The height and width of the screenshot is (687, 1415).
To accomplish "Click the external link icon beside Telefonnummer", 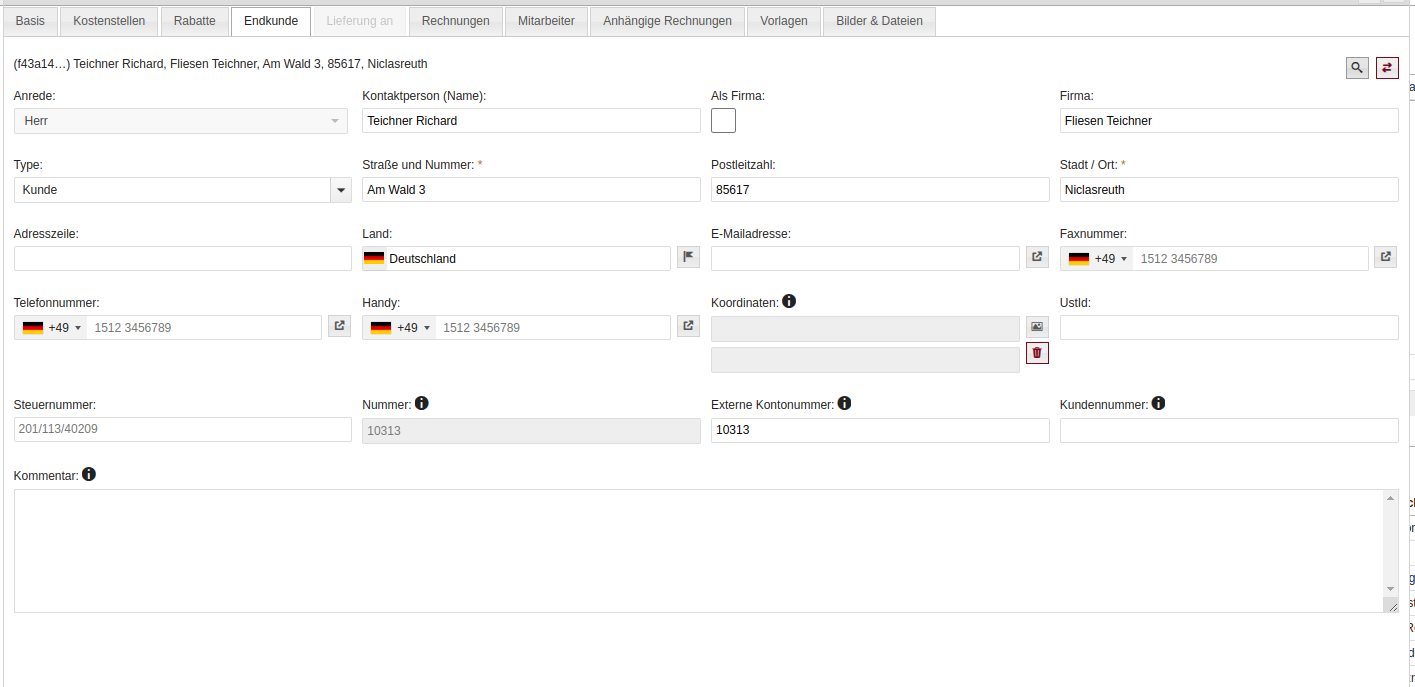I will click(x=339, y=326).
